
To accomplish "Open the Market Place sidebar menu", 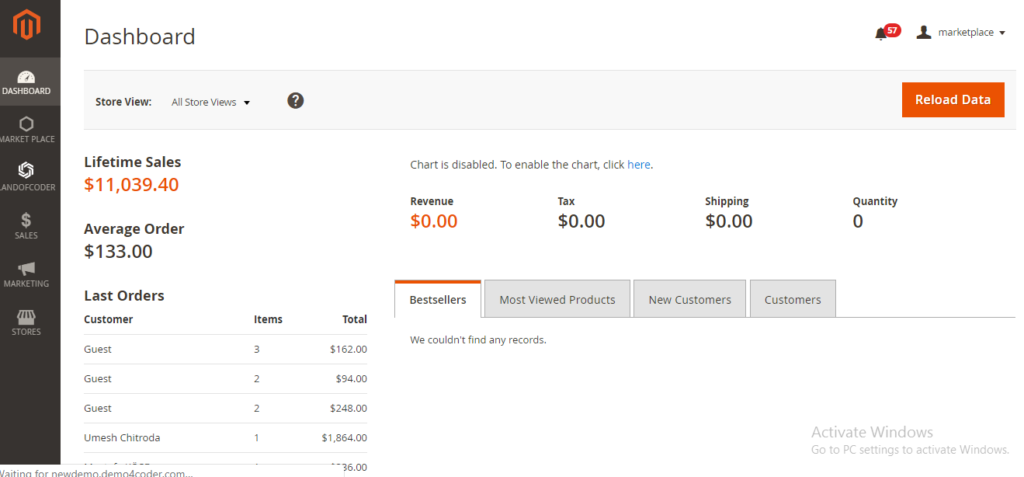I will pyautogui.click(x=27, y=130).
